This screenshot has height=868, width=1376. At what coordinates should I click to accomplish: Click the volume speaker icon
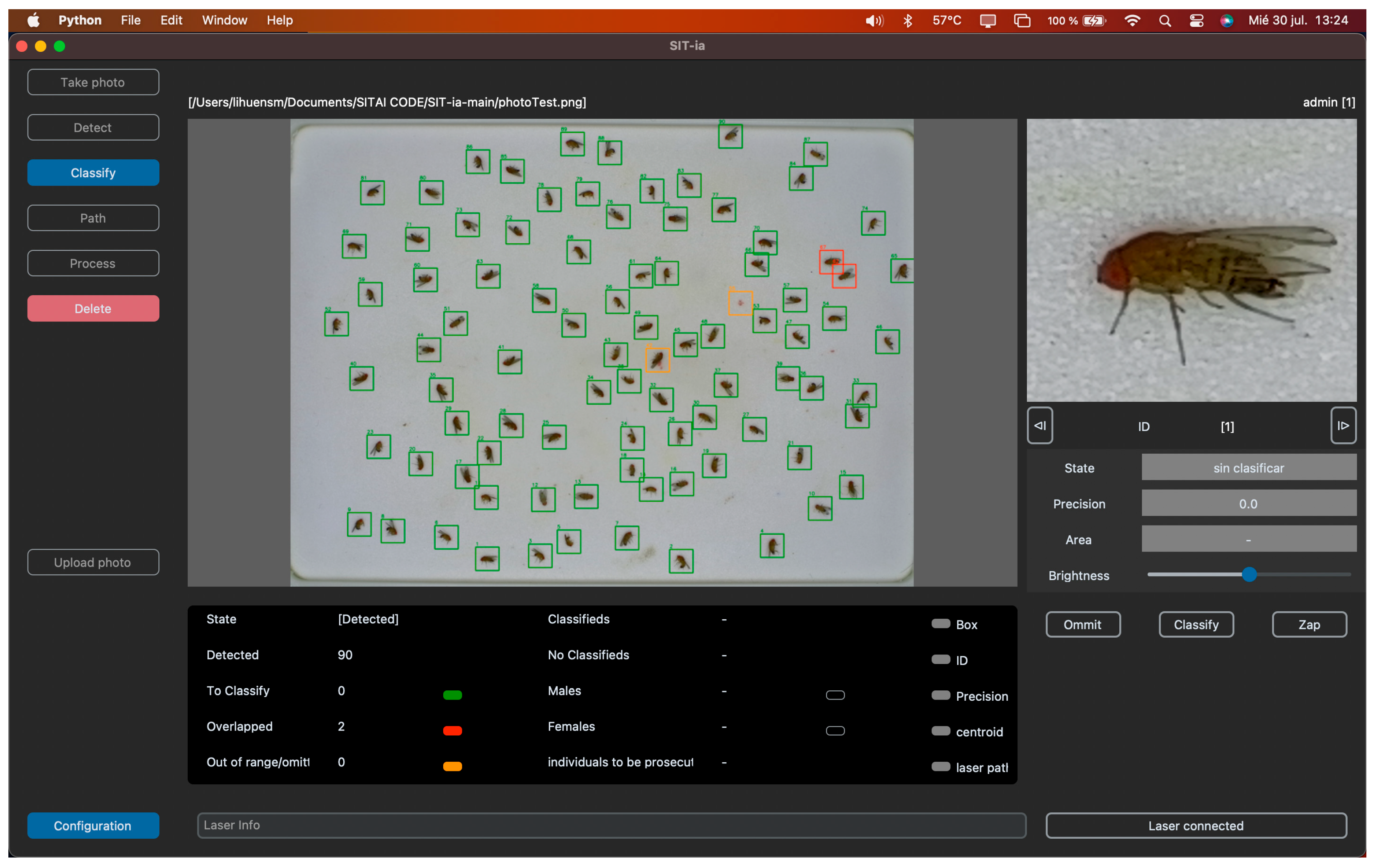tap(874, 21)
